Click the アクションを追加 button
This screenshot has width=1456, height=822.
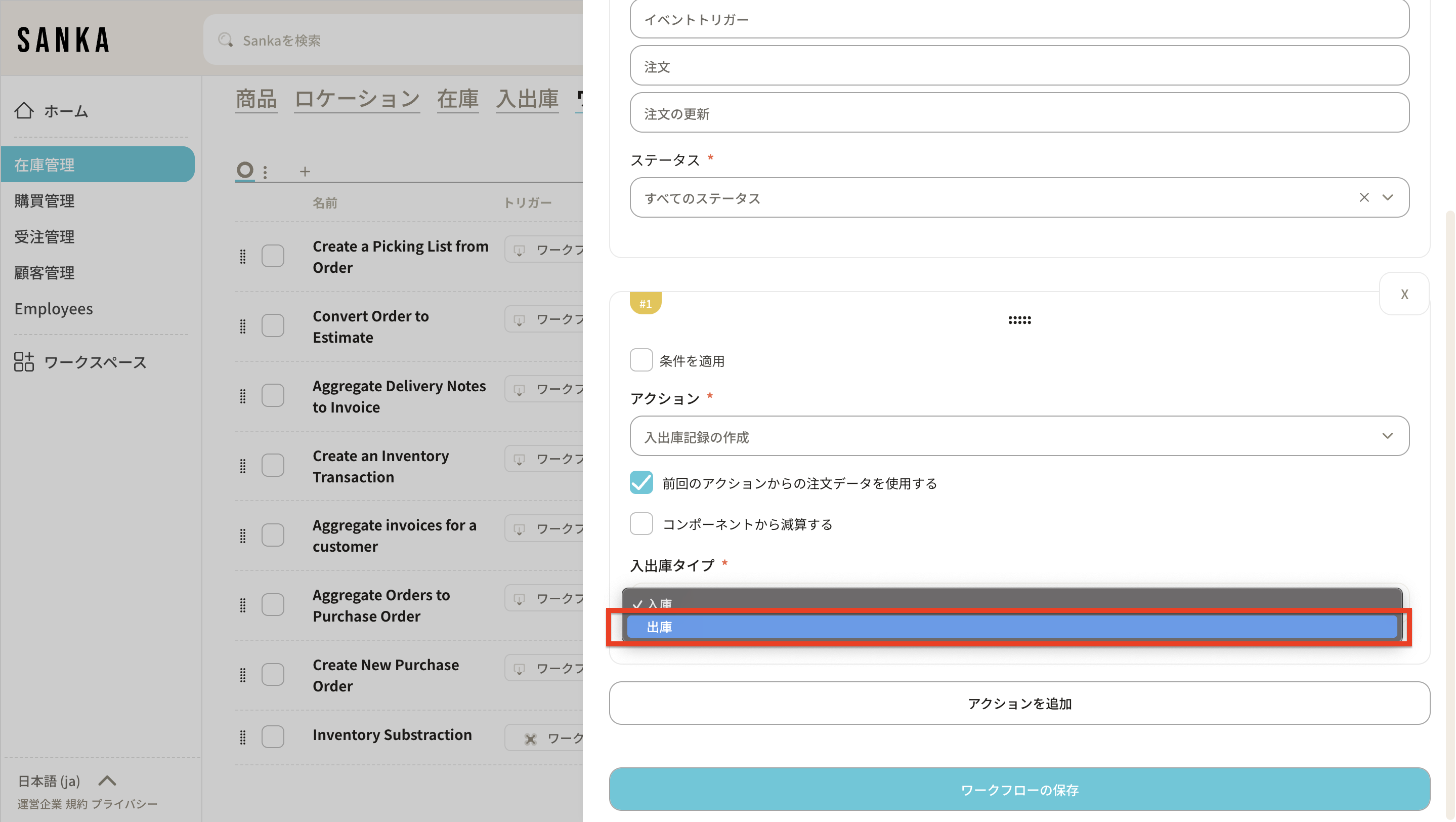pos(1019,703)
